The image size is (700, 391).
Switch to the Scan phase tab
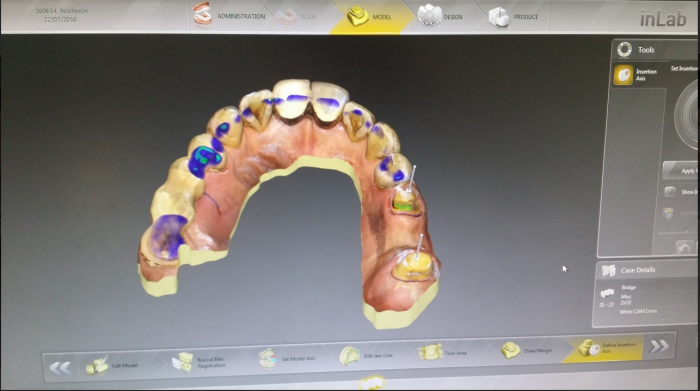point(297,17)
